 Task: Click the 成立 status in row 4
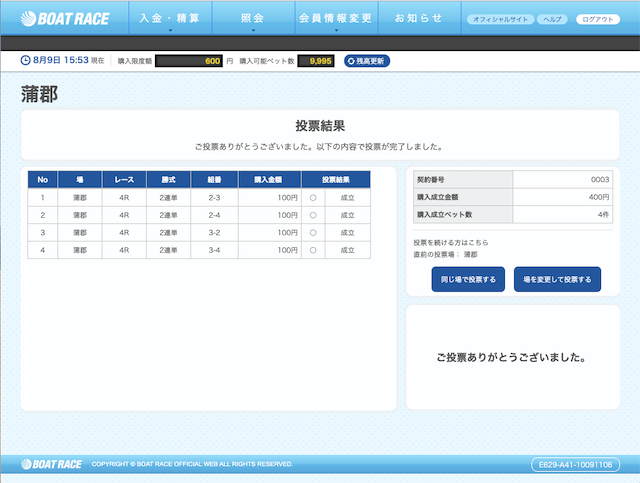pos(348,250)
